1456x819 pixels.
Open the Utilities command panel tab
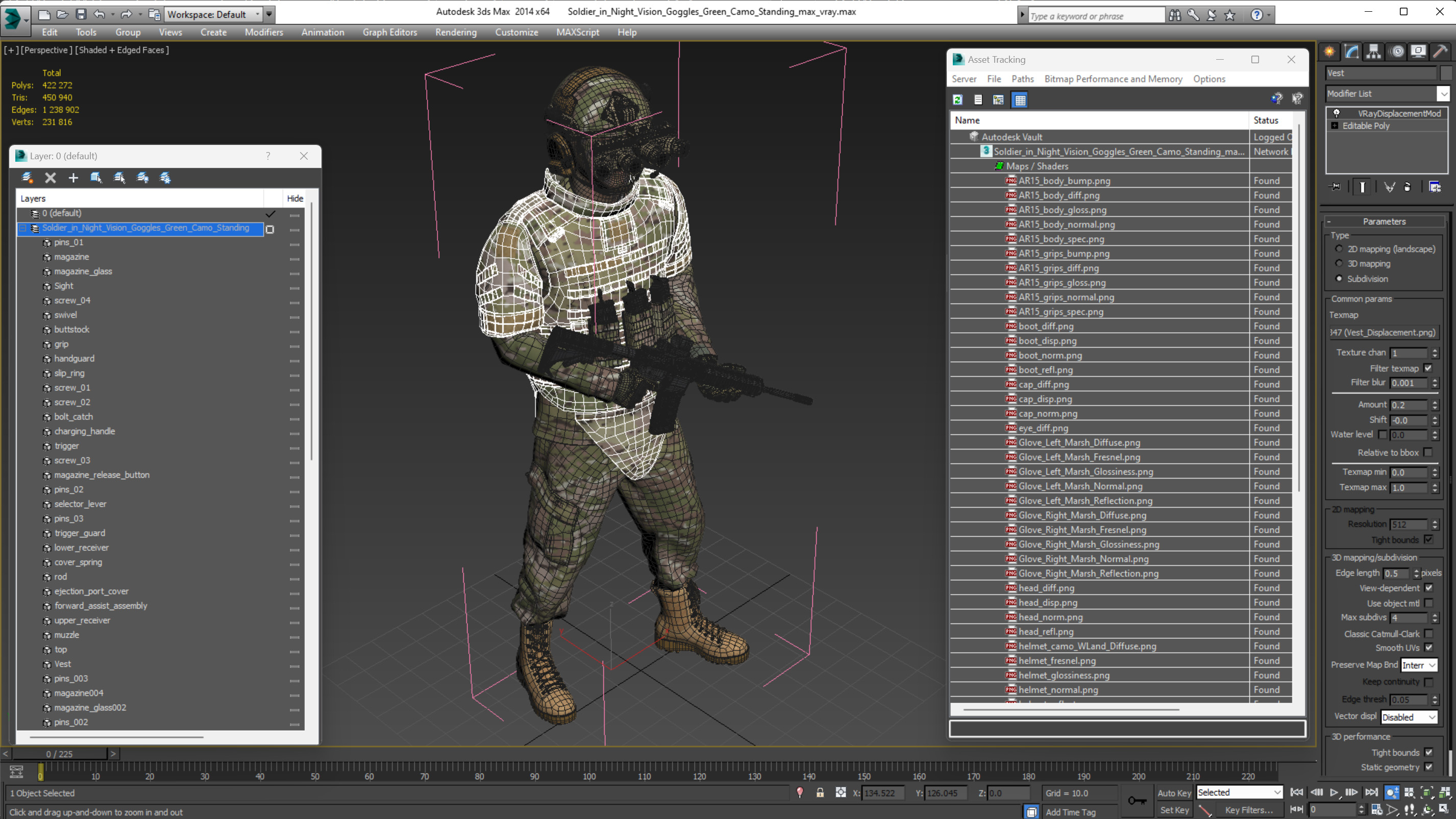point(1440,52)
